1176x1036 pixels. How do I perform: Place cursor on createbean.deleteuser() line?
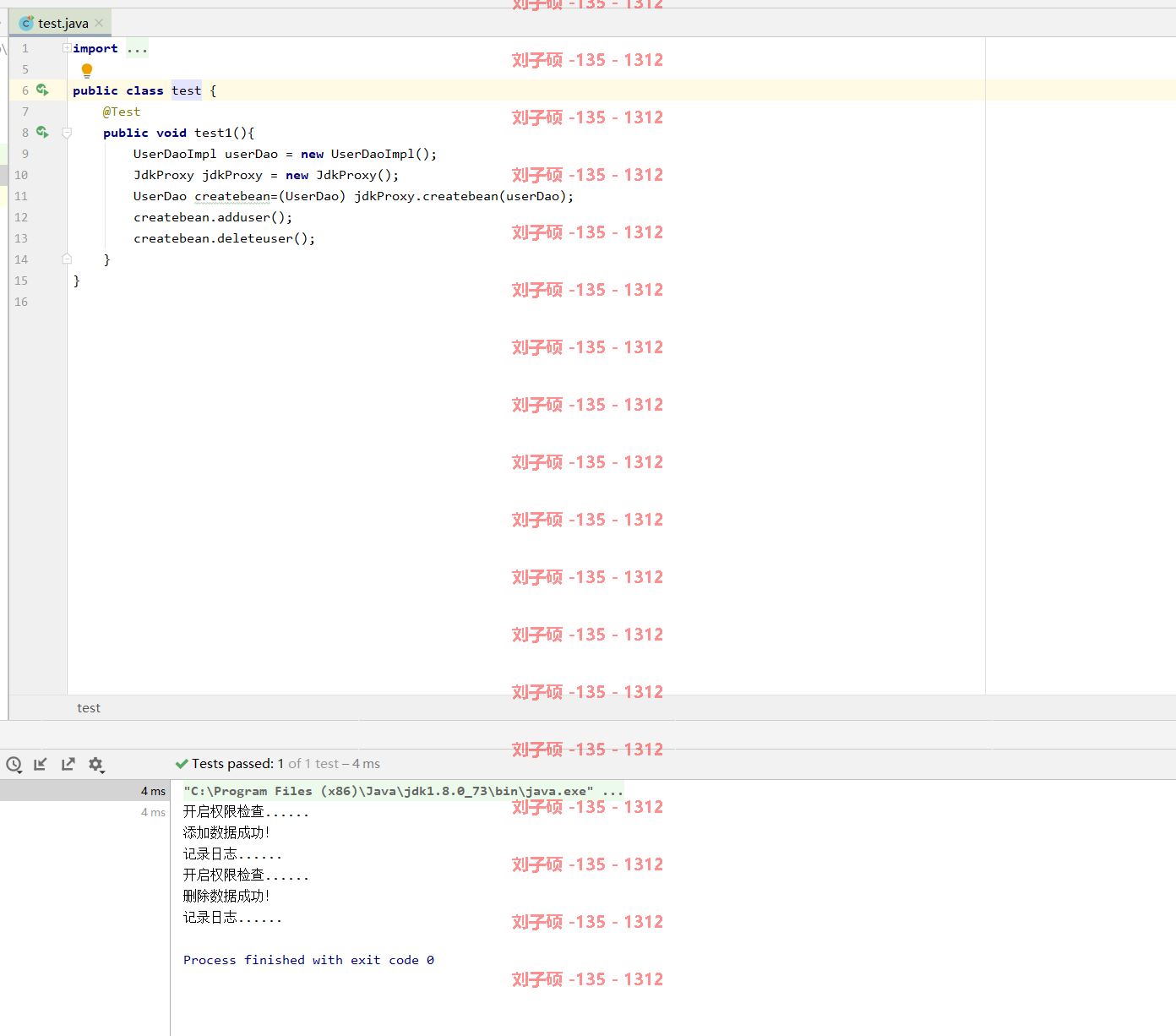pos(224,238)
